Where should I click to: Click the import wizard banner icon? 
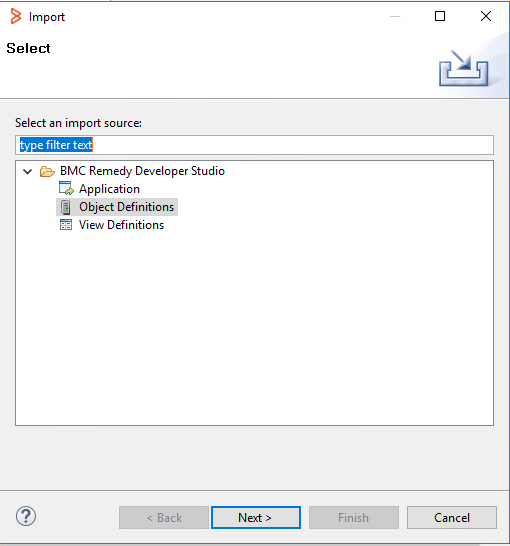[x=463, y=68]
